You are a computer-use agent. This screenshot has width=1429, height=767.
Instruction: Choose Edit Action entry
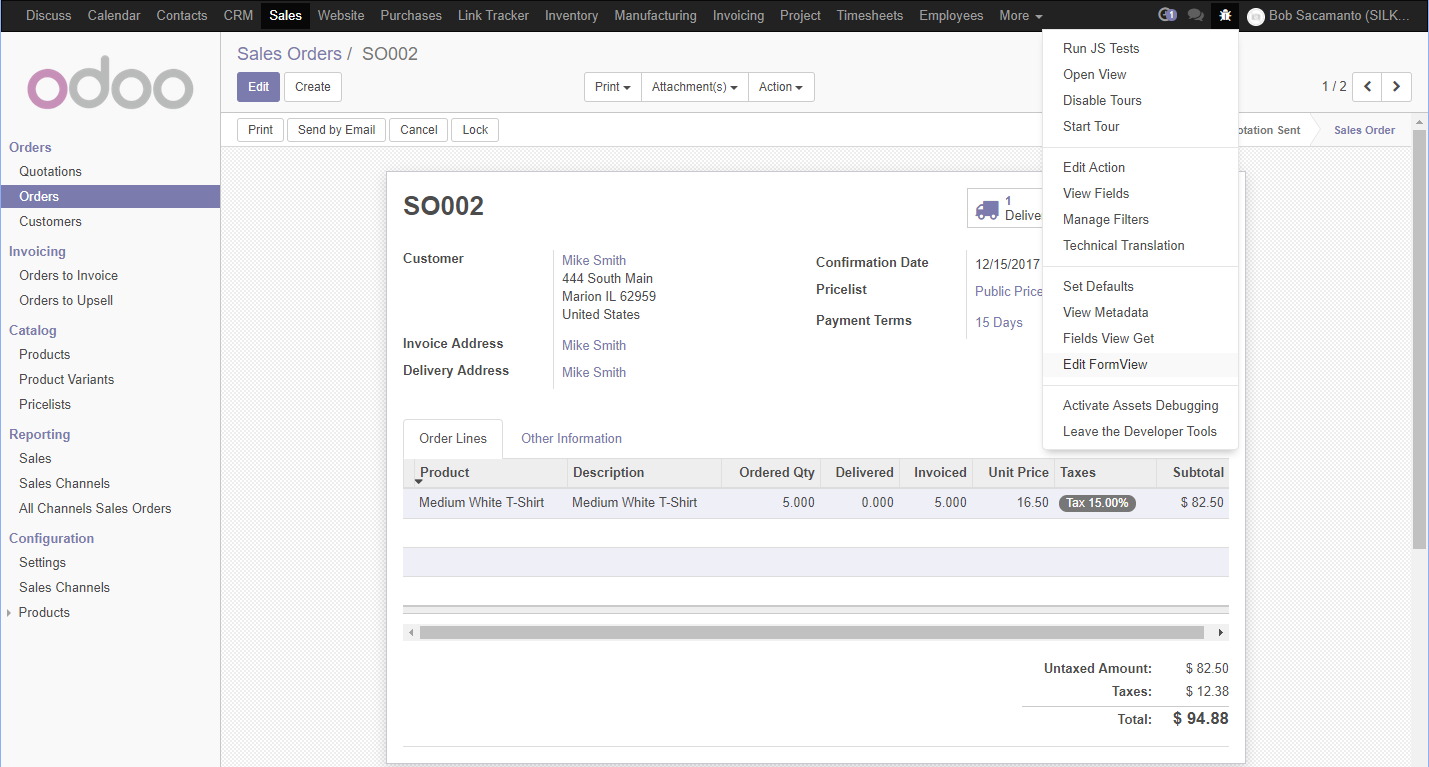(x=1140, y=167)
